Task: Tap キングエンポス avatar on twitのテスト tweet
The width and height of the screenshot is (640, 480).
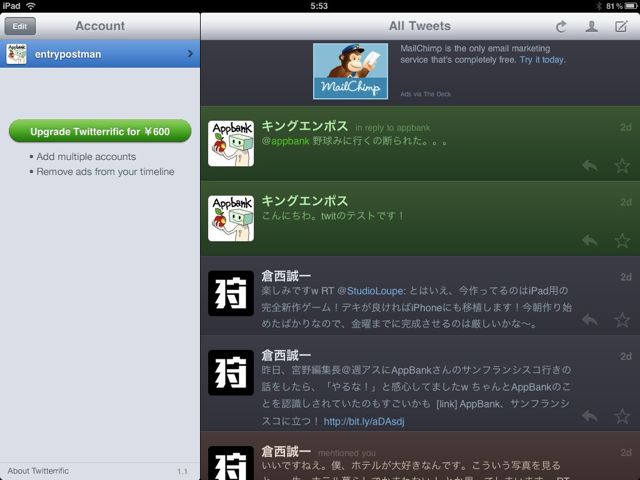Action: pos(231,218)
